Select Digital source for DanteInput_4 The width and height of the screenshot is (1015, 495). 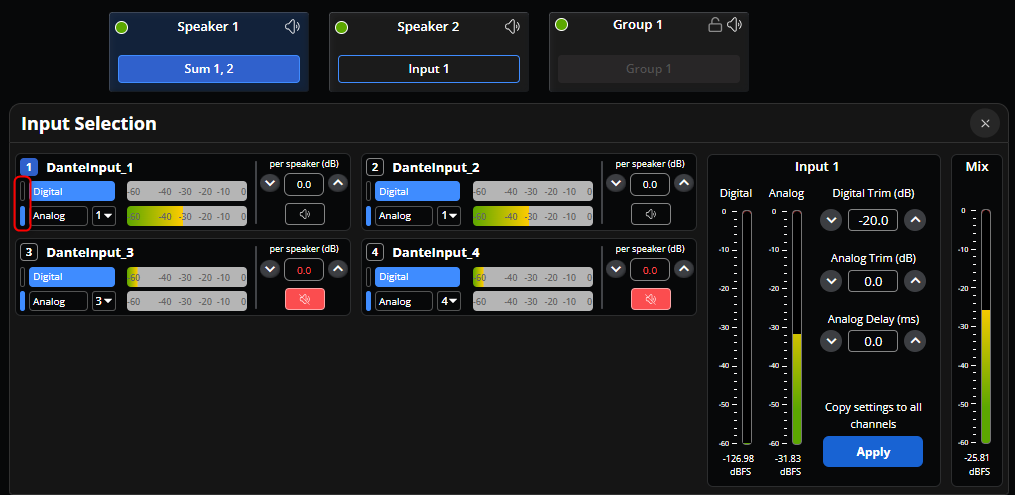coord(418,276)
